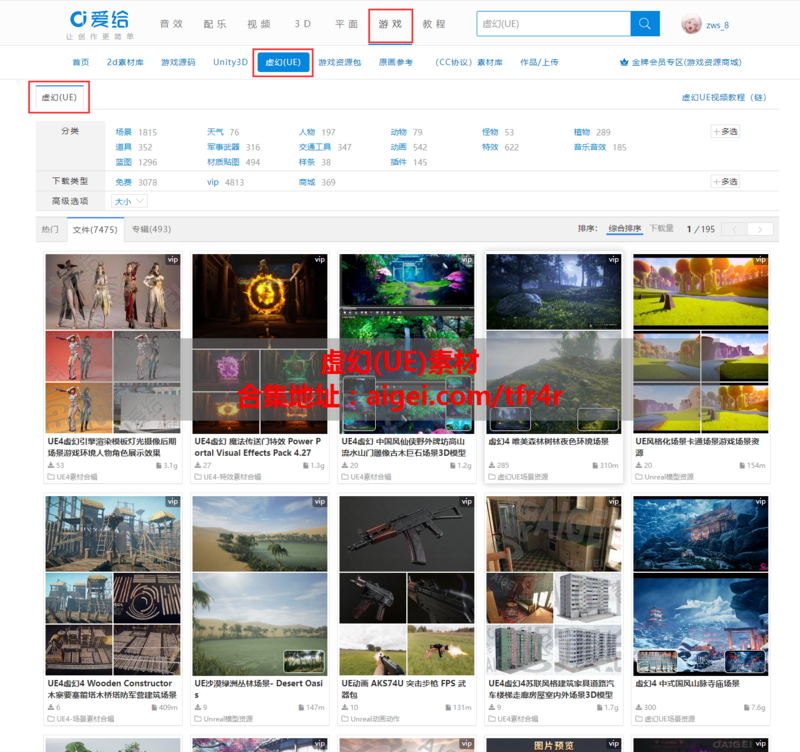Filter by 插件 category
Screen dimensions: 800x752
click(398, 162)
